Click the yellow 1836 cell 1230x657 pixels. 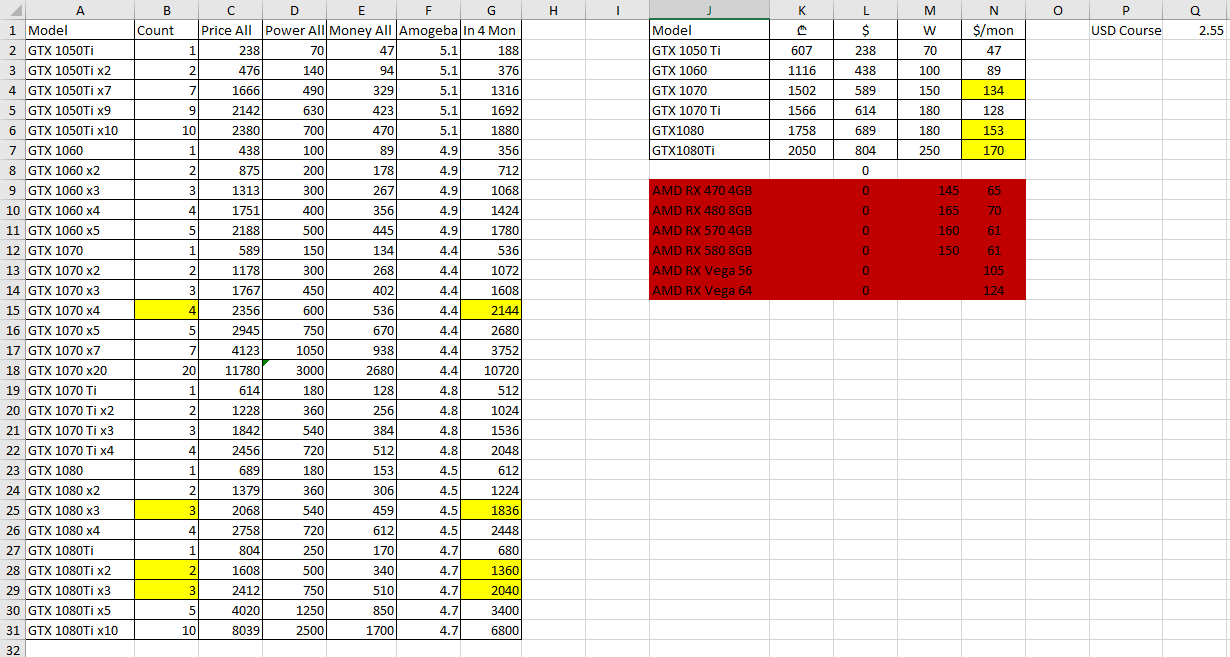click(x=491, y=510)
